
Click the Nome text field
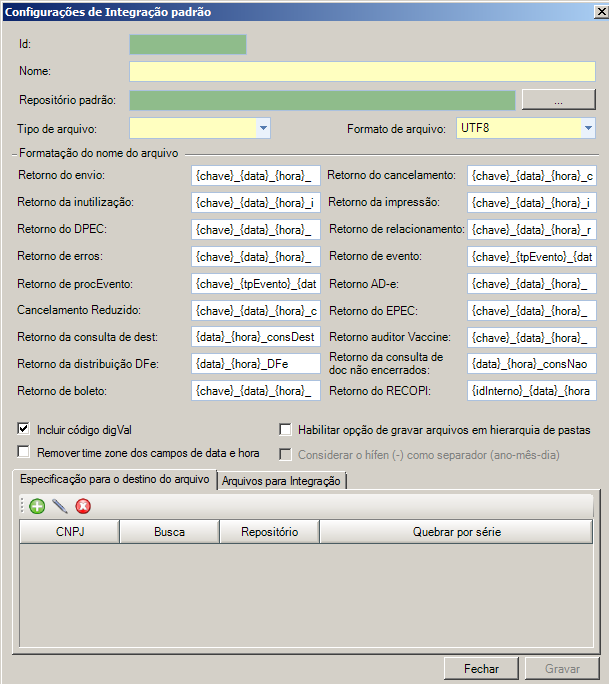tap(362, 71)
